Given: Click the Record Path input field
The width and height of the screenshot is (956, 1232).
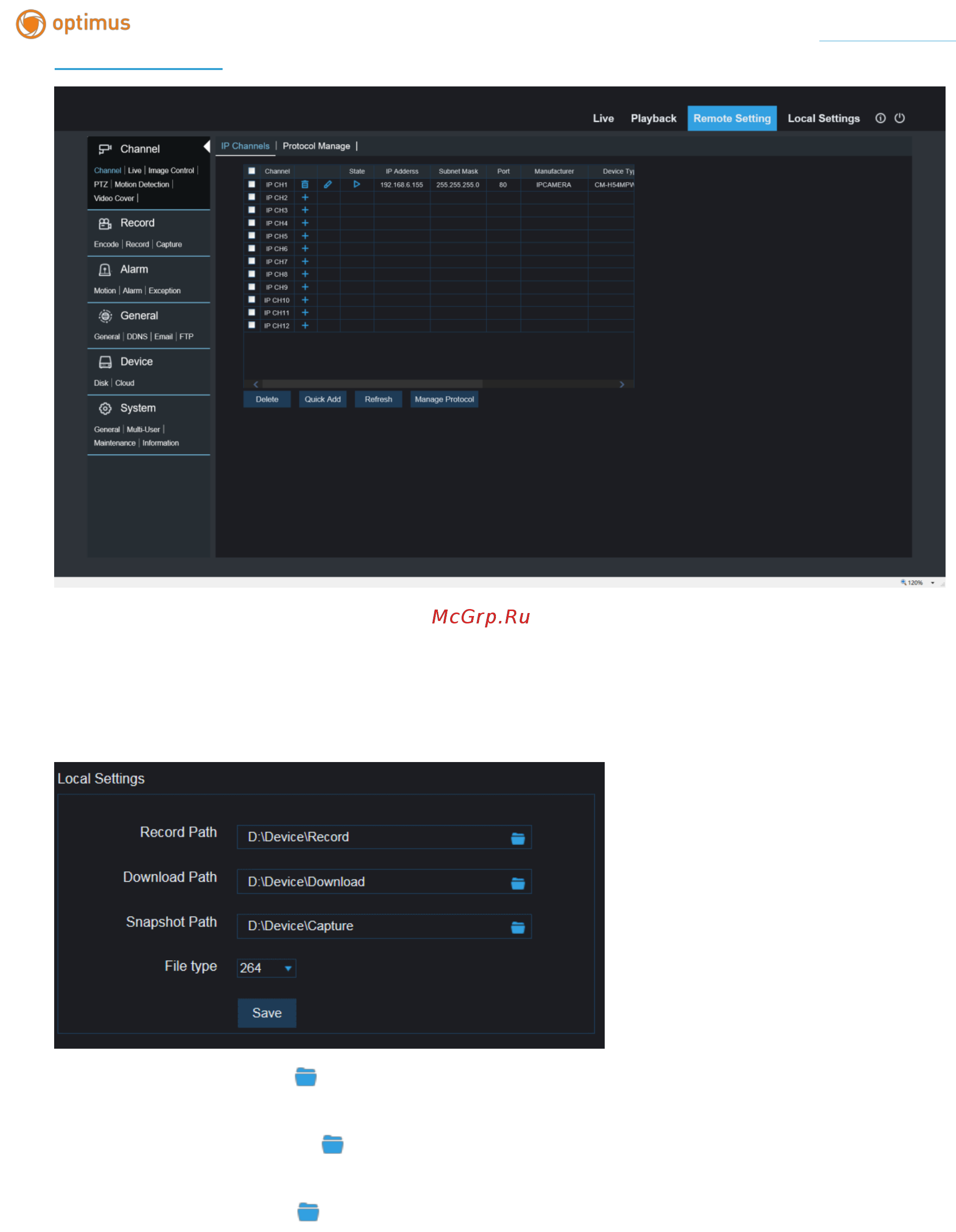Looking at the screenshot, I should pyautogui.click(x=384, y=837).
